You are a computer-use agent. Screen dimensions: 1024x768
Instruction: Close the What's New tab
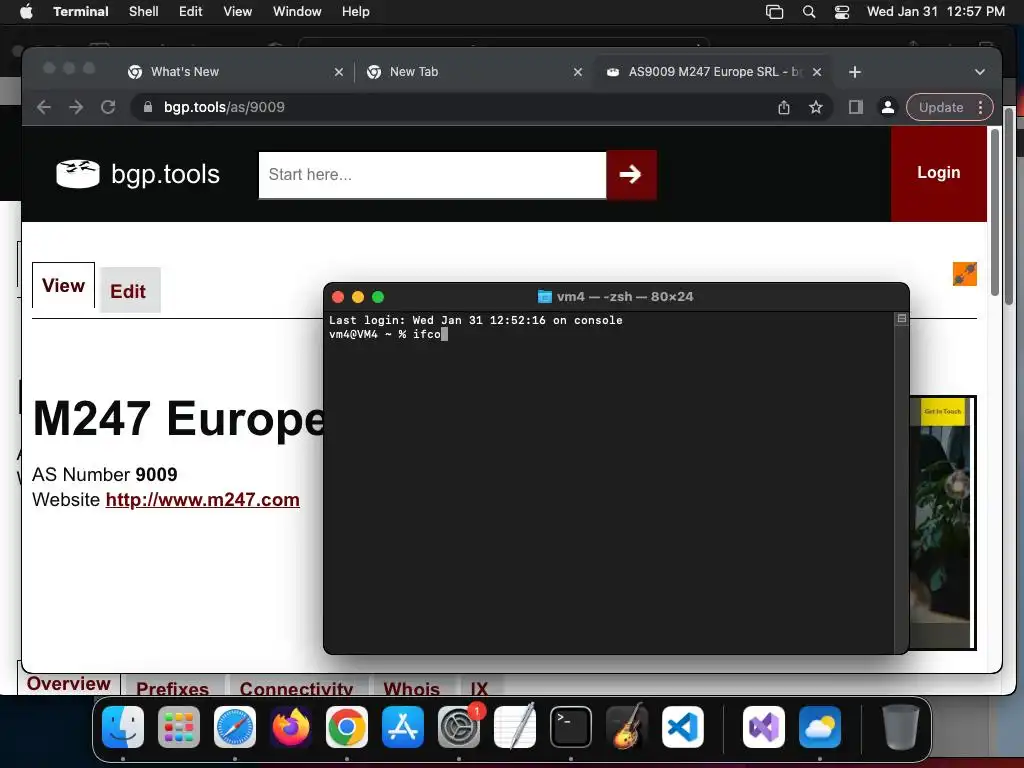[x=339, y=72]
